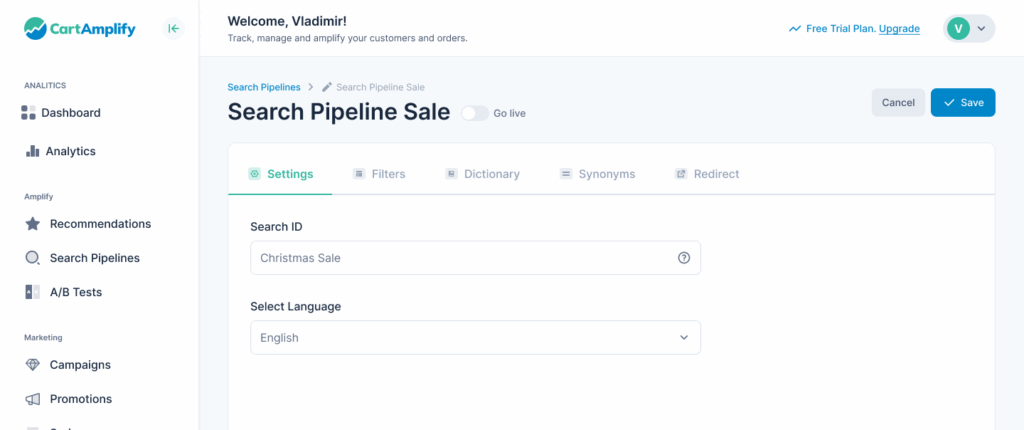Open Promotions megaphone item

point(80,399)
